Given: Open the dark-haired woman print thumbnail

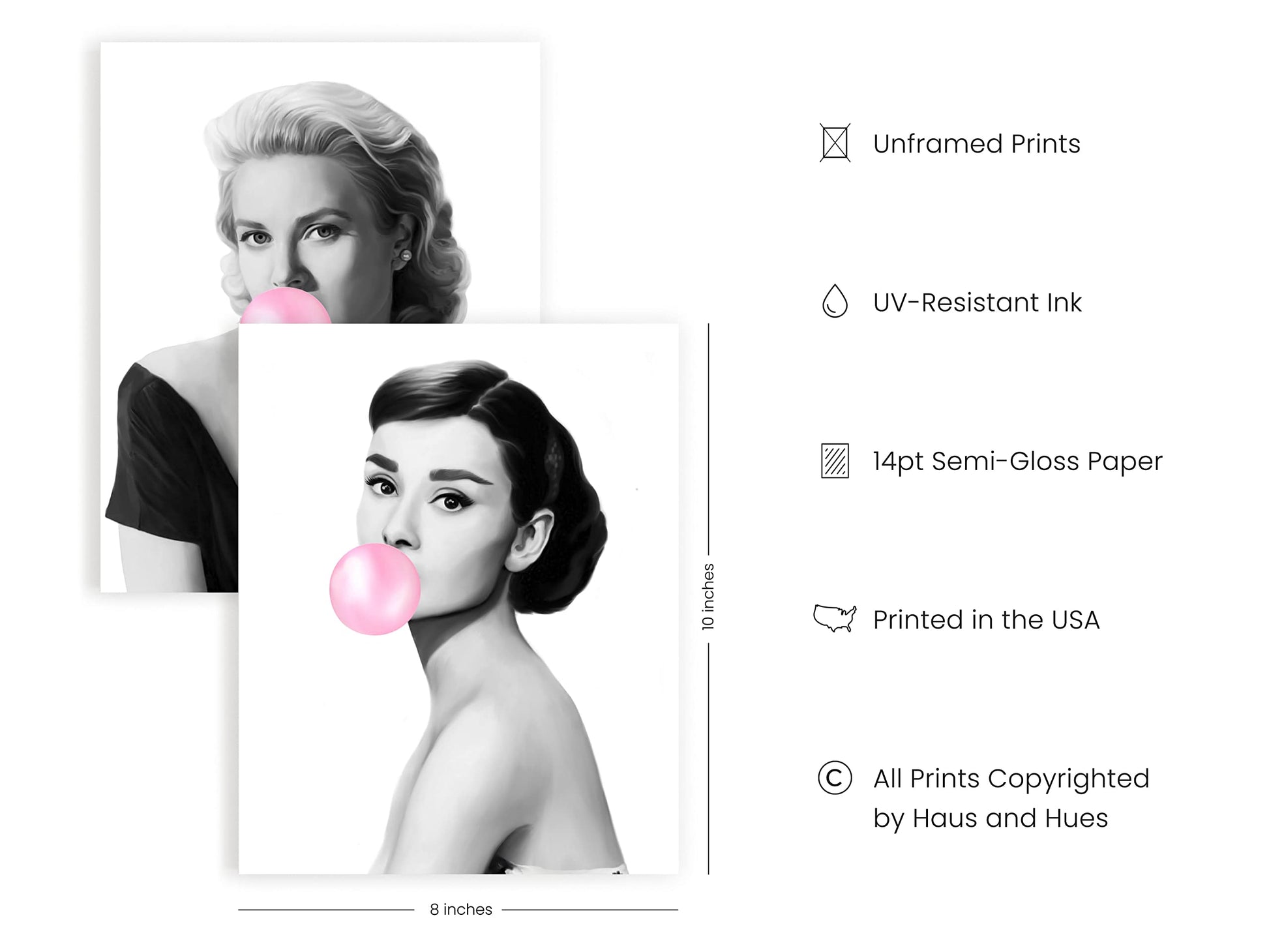Looking at the screenshot, I should point(458,599).
